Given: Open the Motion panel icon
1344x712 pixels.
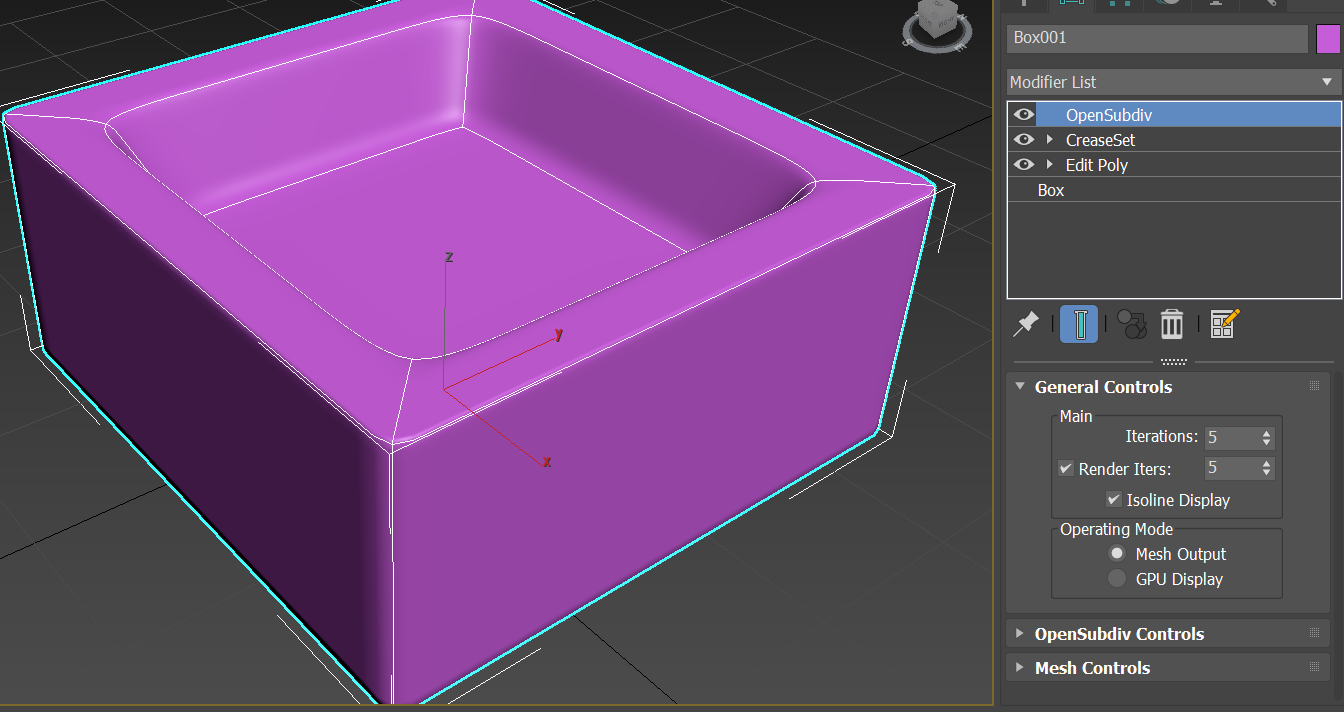Looking at the screenshot, I should pyautogui.click(x=1166, y=5).
